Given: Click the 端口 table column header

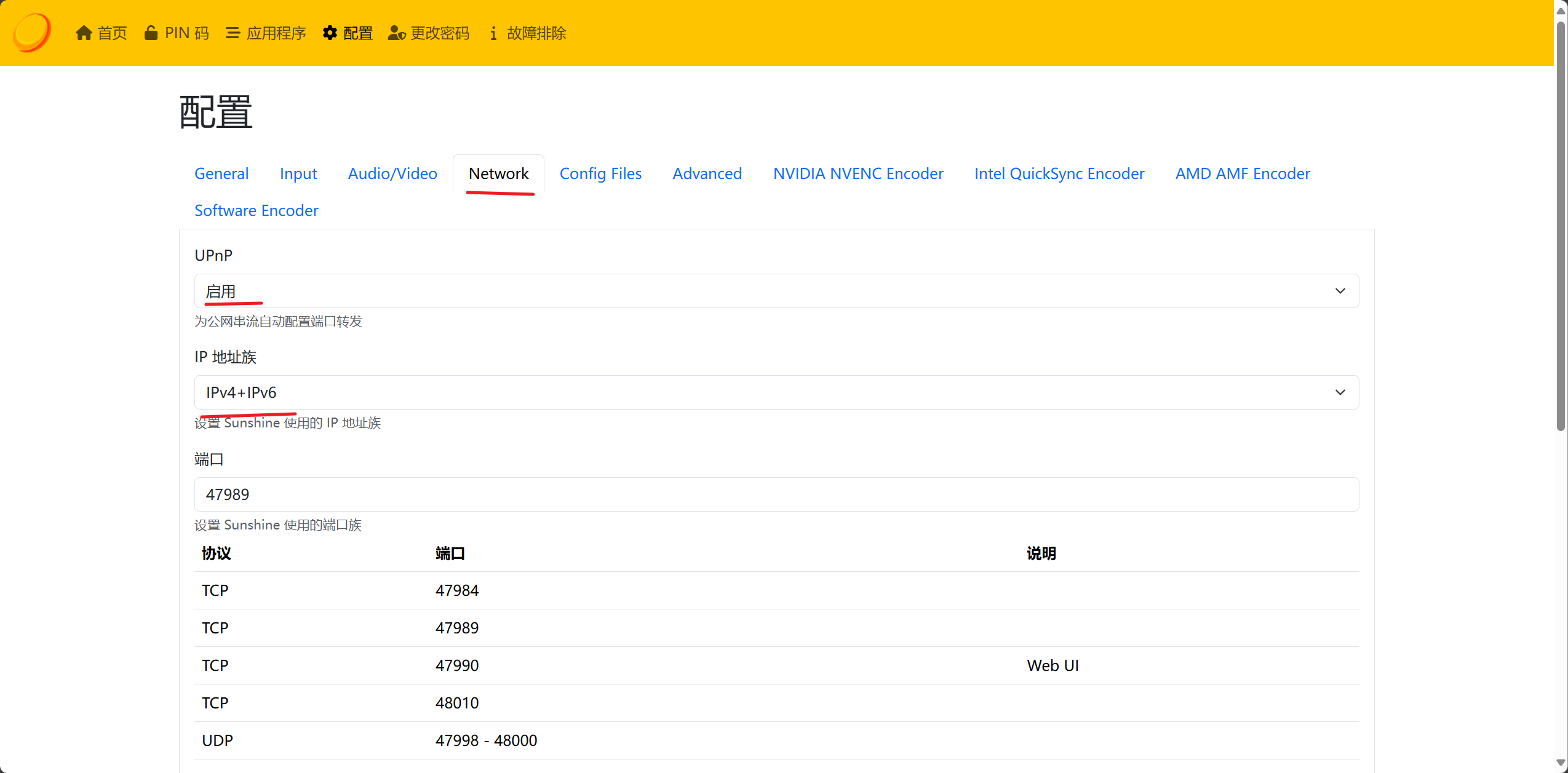Looking at the screenshot, I should [x=450, y=553].
